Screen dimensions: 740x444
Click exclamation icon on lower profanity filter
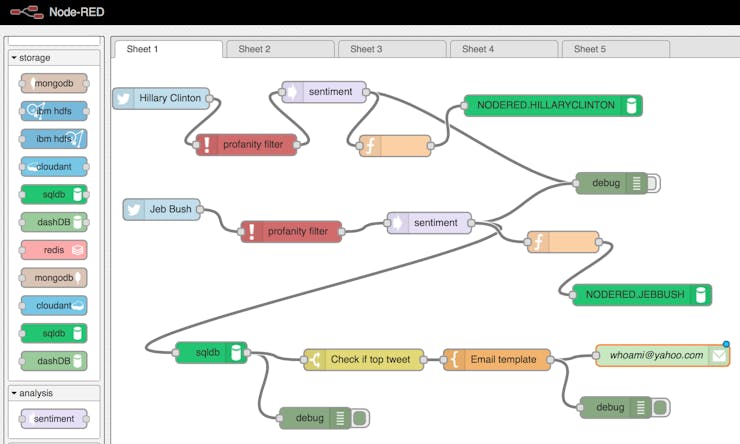[252, 232]
